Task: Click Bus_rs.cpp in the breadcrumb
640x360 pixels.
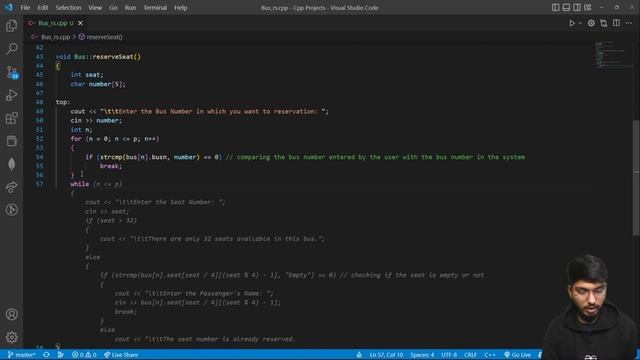Action: point(56,37)
